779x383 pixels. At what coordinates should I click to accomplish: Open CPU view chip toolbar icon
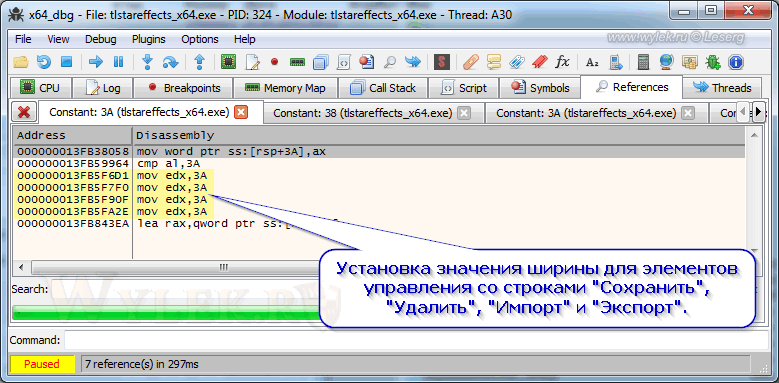228,62
